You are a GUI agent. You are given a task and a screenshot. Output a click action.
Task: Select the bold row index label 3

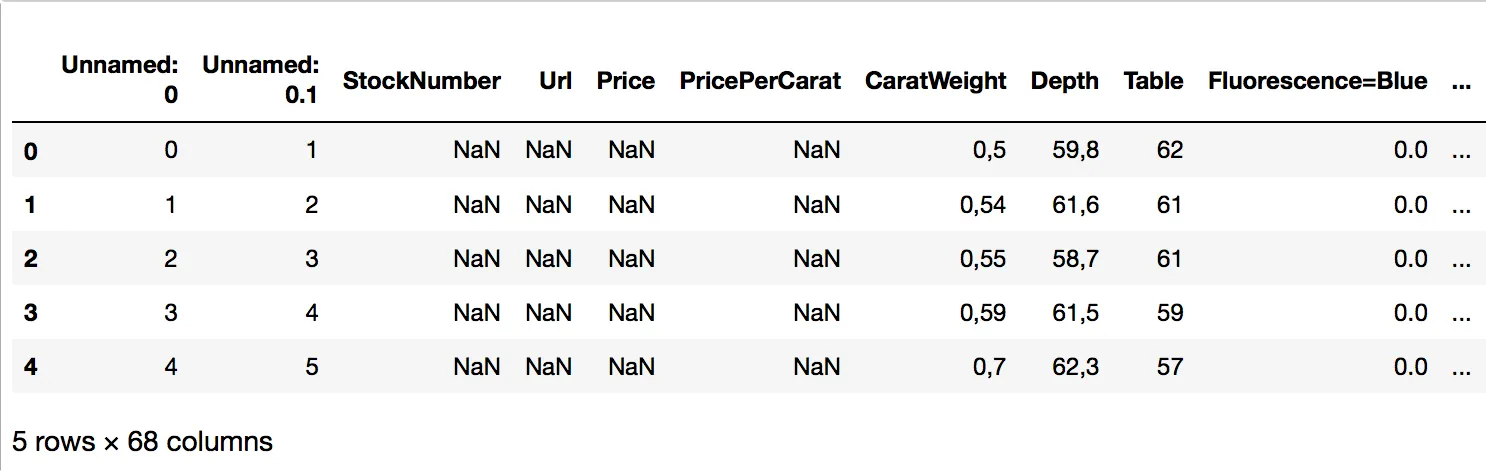tap(30, 313)
